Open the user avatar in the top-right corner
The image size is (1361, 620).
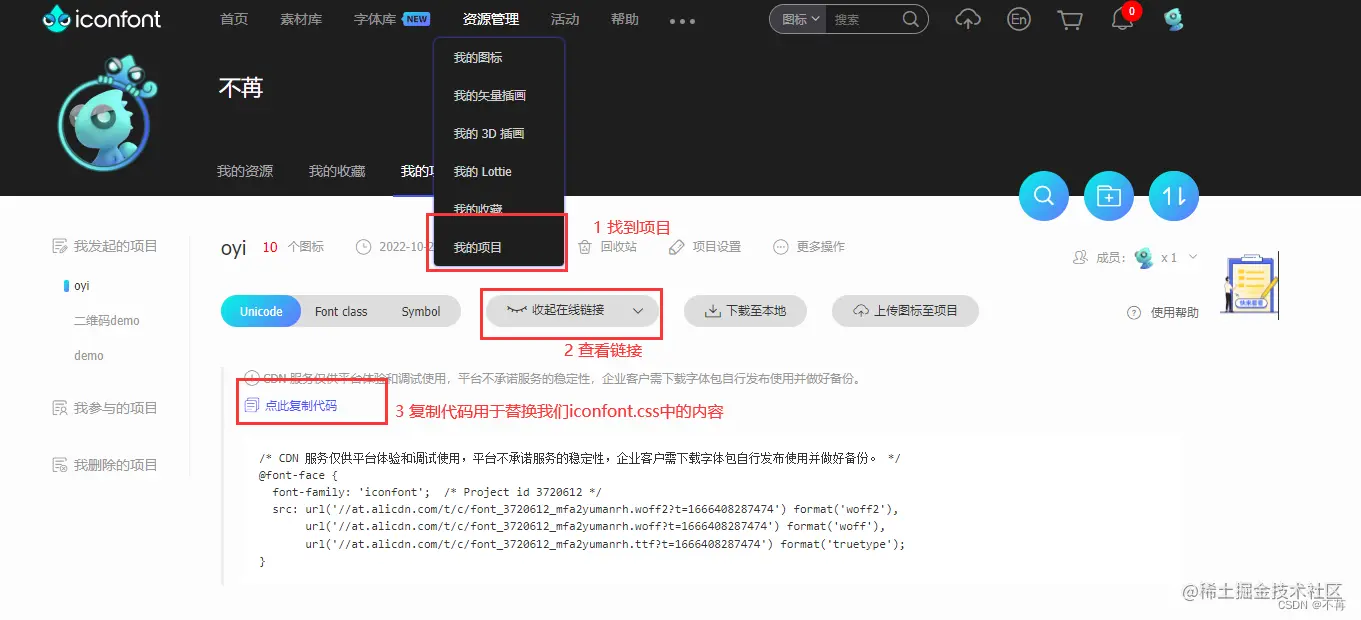click(1172, 18)
